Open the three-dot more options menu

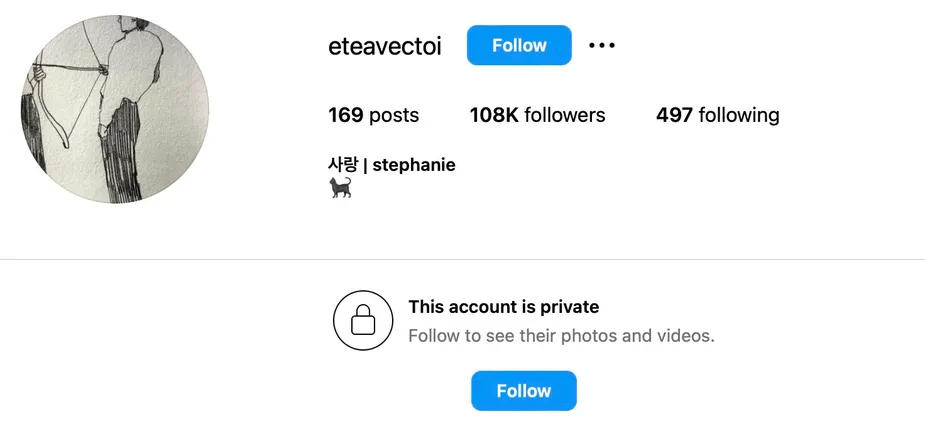click(602, 45)
